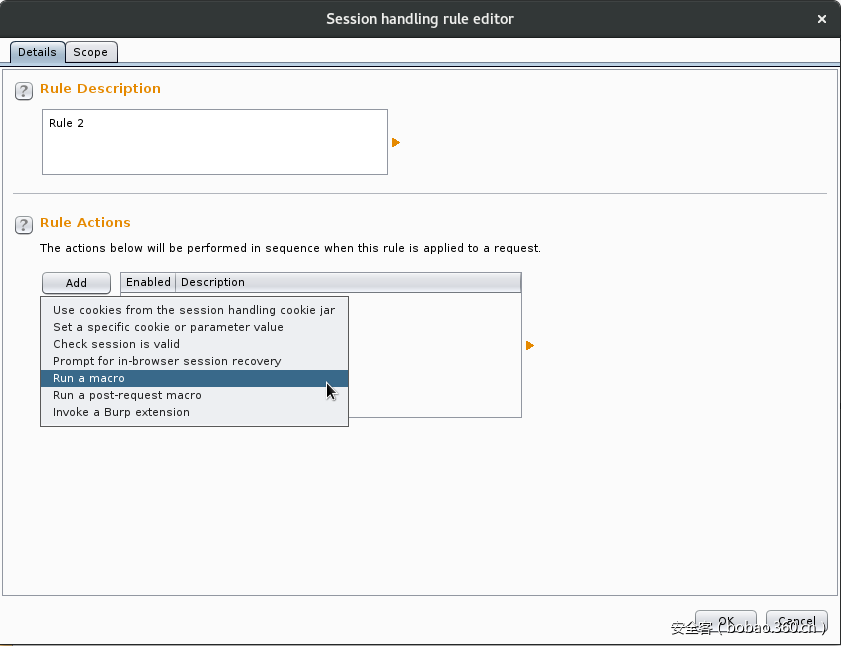Pick Check session is valid option
This screenshot has height=646, width=841.
click(116, 344)
